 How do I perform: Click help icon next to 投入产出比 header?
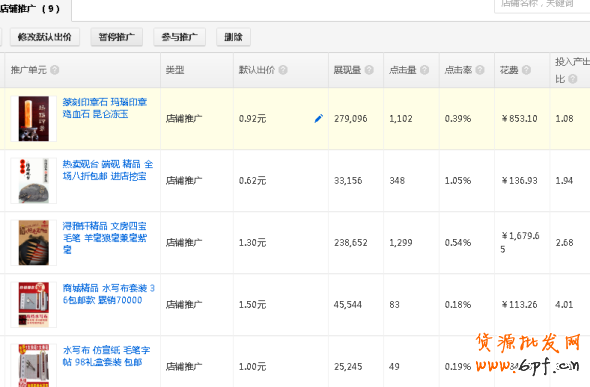[573, 79]
